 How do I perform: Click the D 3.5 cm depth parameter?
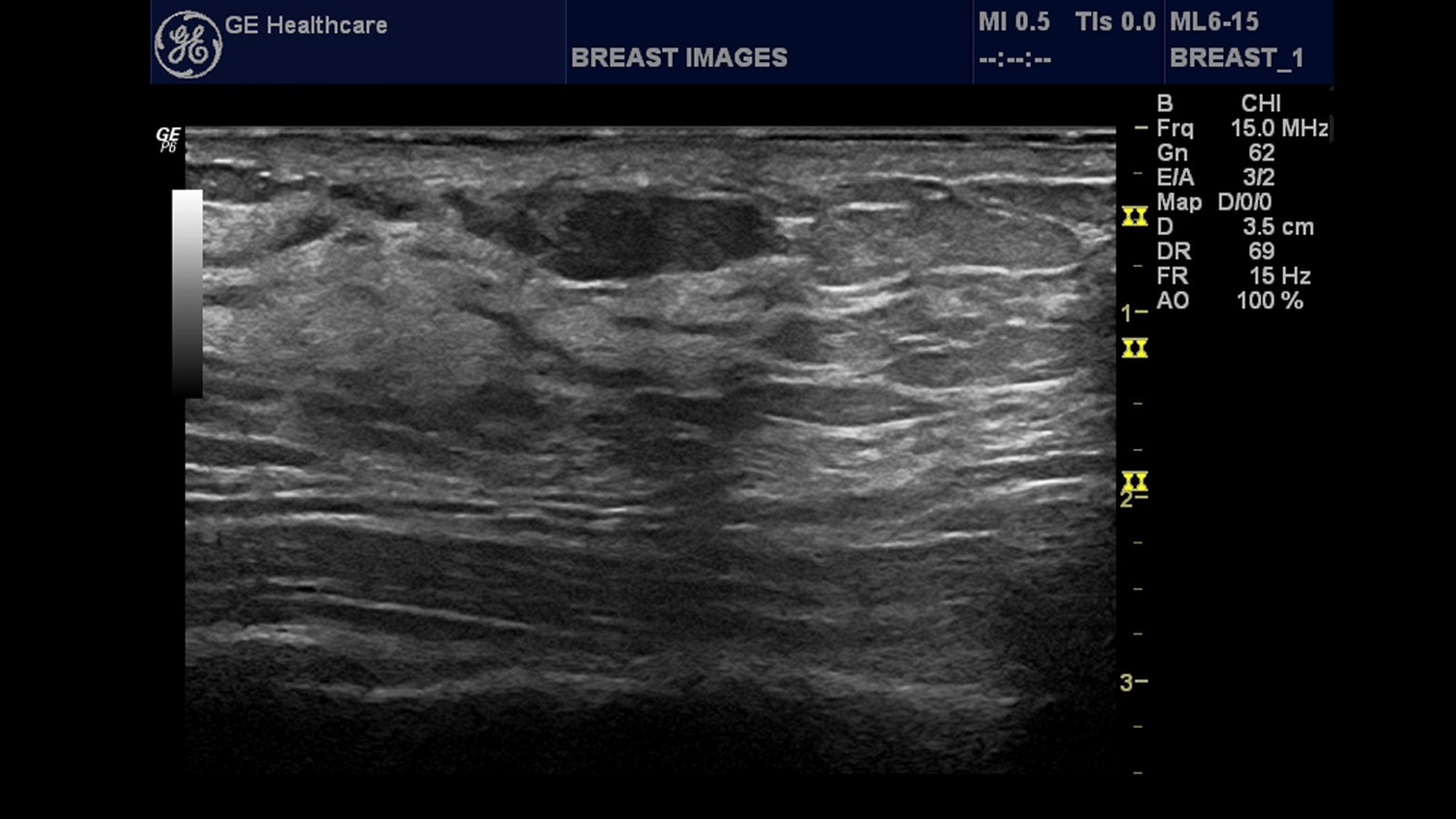tap(1235, 227)
